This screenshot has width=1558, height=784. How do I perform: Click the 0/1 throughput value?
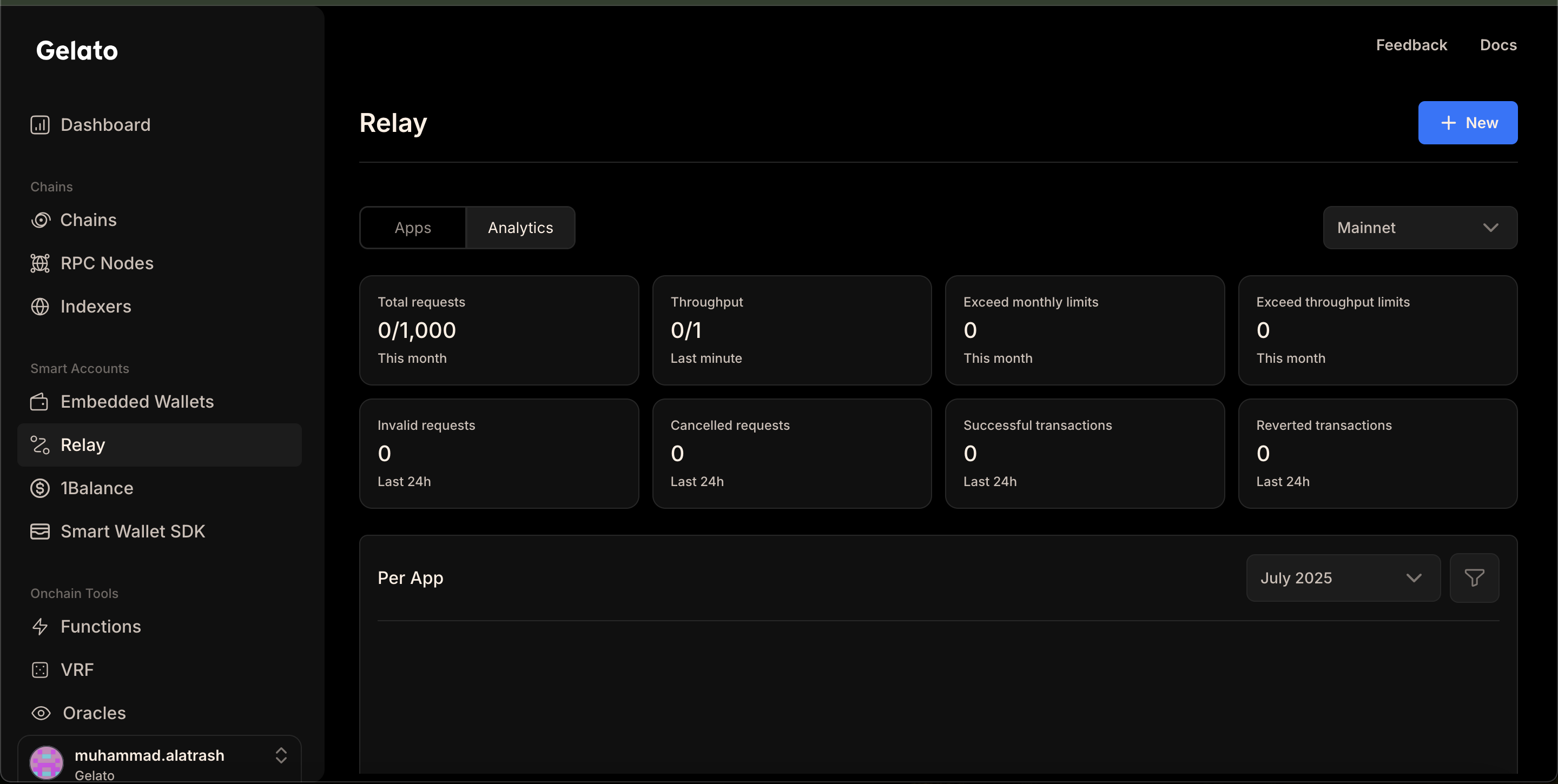[x=686, y=331]
